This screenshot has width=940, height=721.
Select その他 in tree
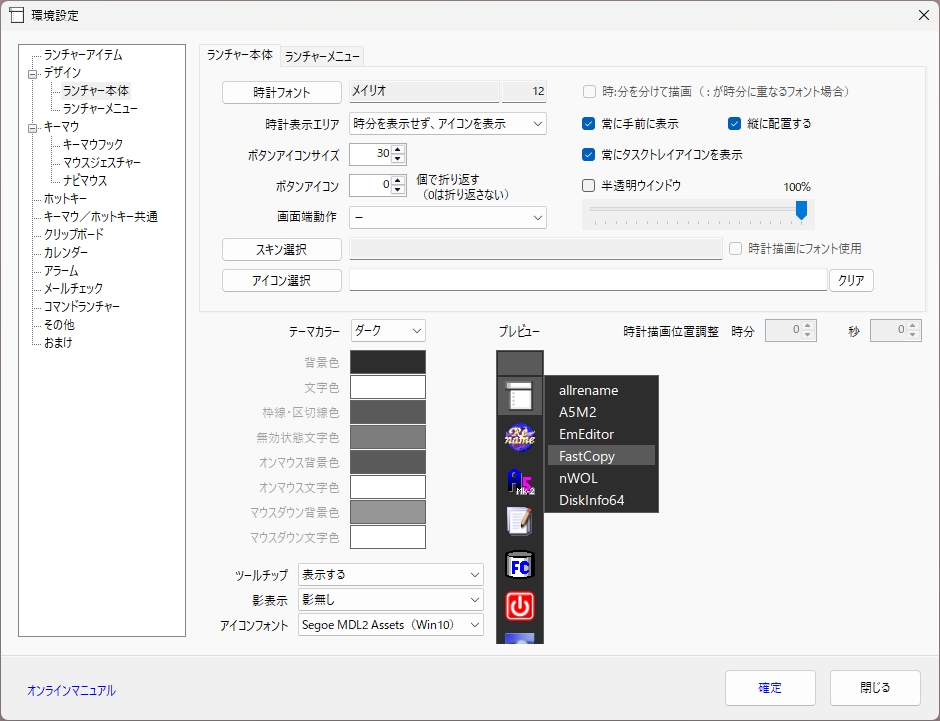pyautogui.click(x=59, y=325)
